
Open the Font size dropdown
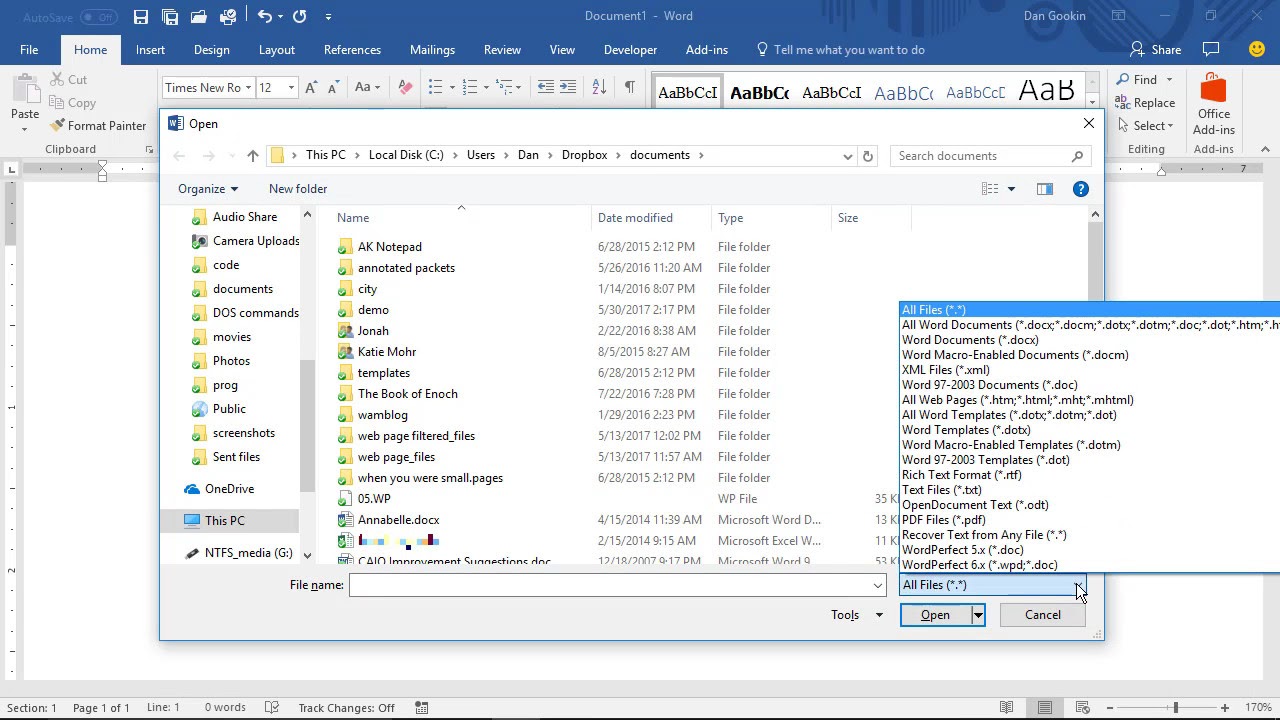pos(291,87)
